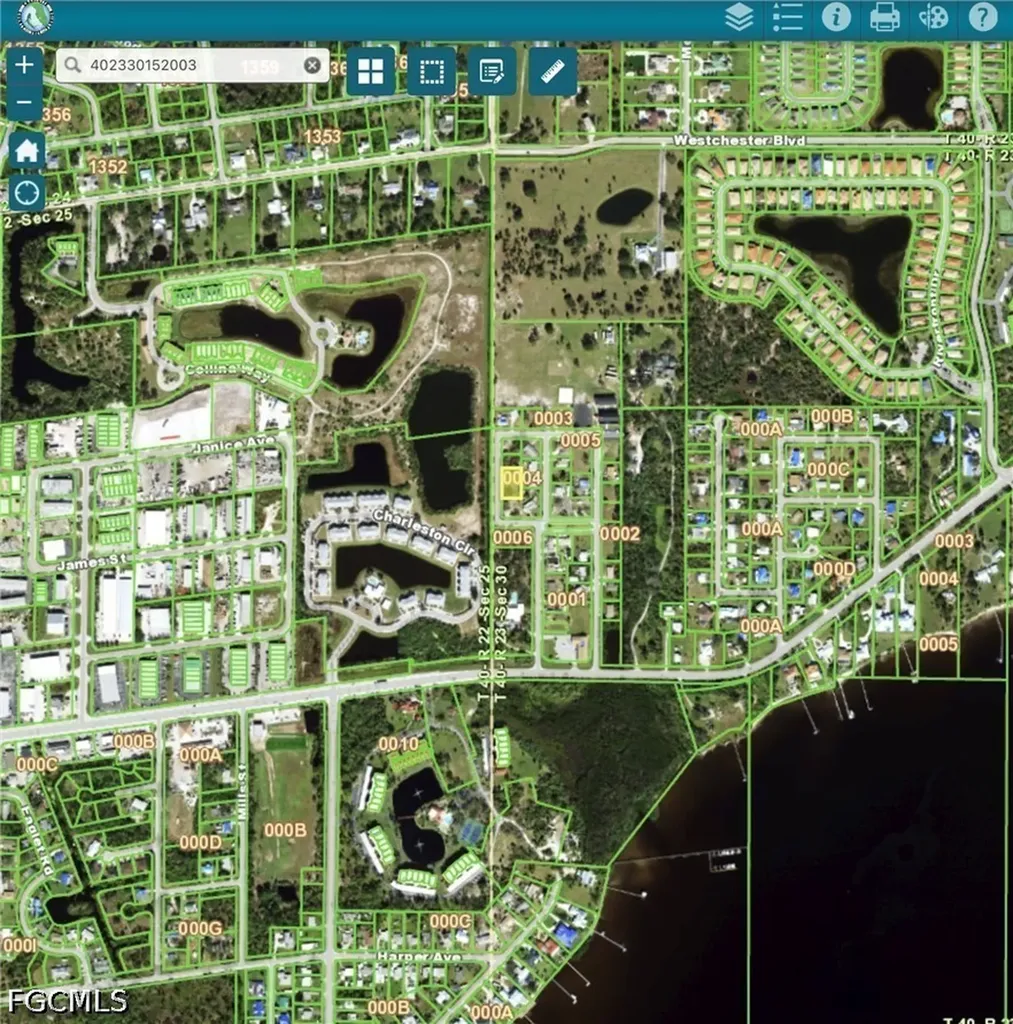Viewport: 1013px width, 1024px height.
Task: Click the parcel search input field
Action: 193,65
